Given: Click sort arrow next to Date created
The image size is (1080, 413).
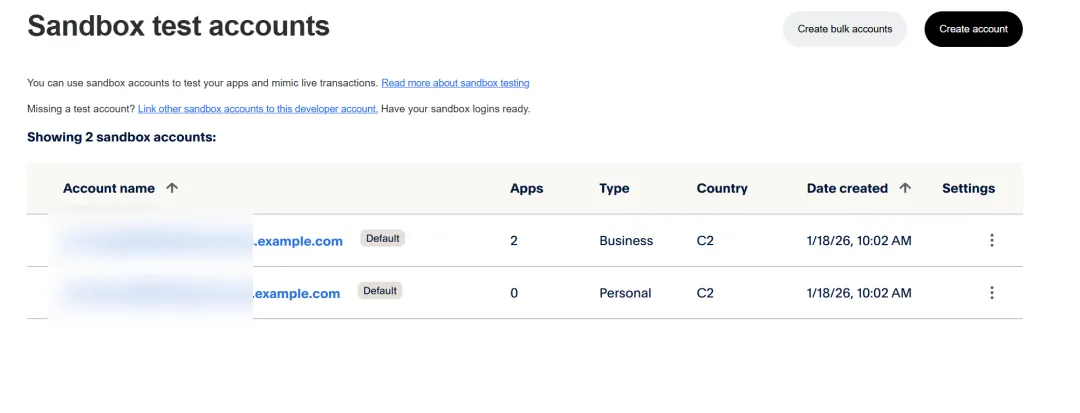Looking at the screenshot, I should point(905,188).
